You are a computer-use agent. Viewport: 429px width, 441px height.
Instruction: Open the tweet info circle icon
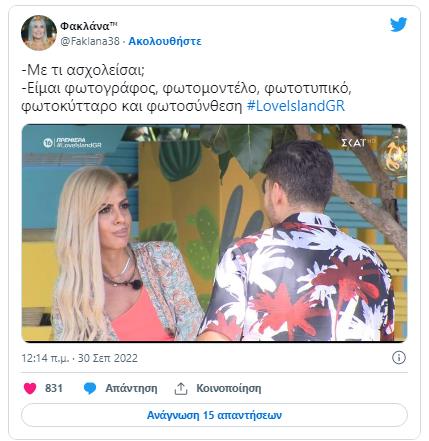[x=399, y=358]
